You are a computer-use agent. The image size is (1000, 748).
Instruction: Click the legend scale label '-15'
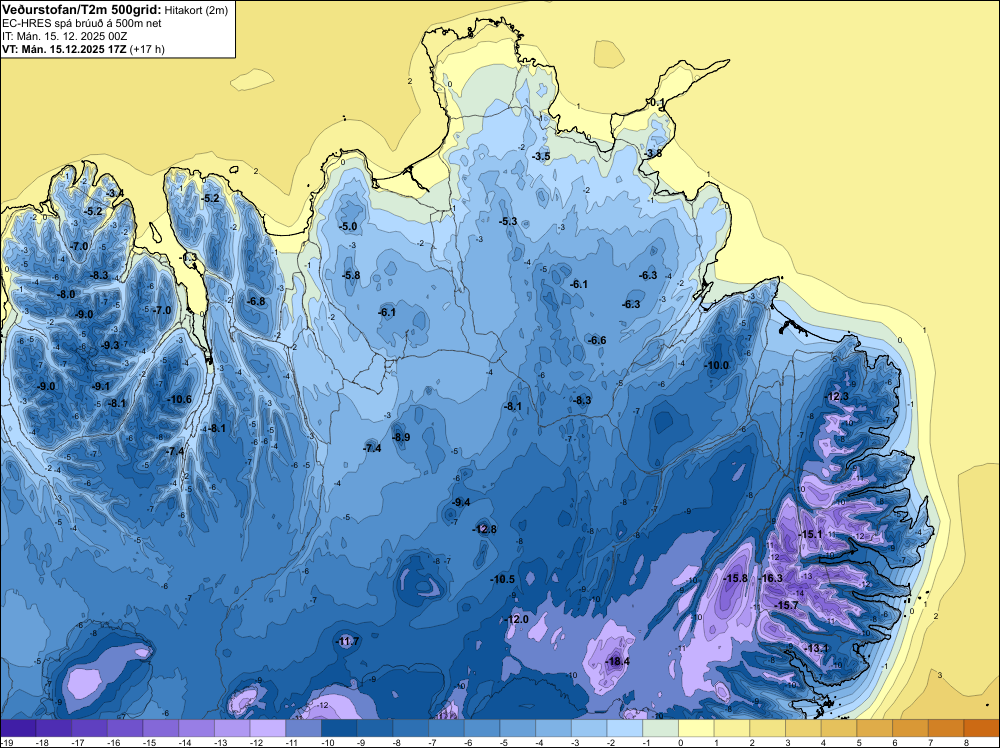tap(149, 742)
